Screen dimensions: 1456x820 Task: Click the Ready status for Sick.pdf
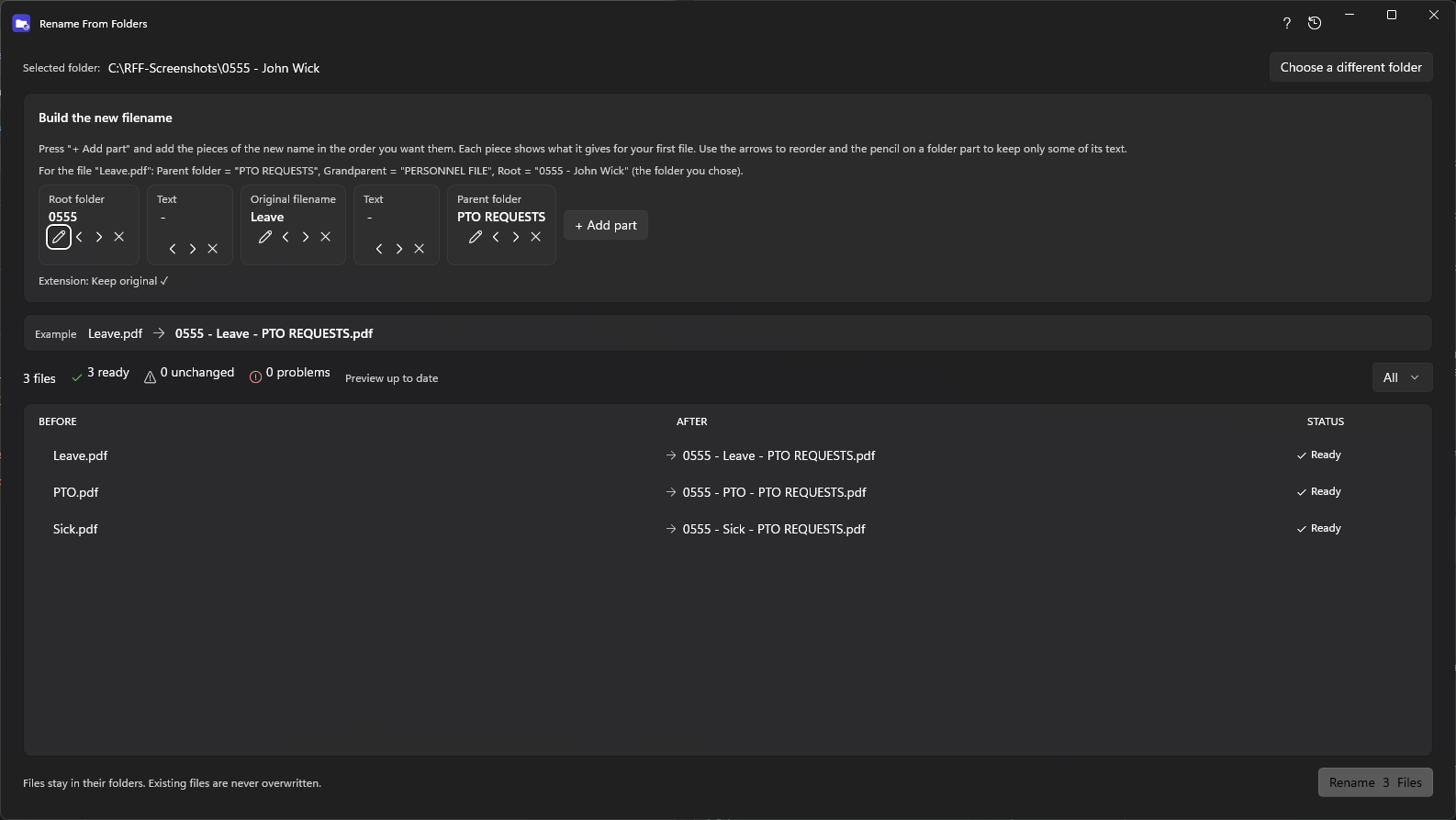1319,529
